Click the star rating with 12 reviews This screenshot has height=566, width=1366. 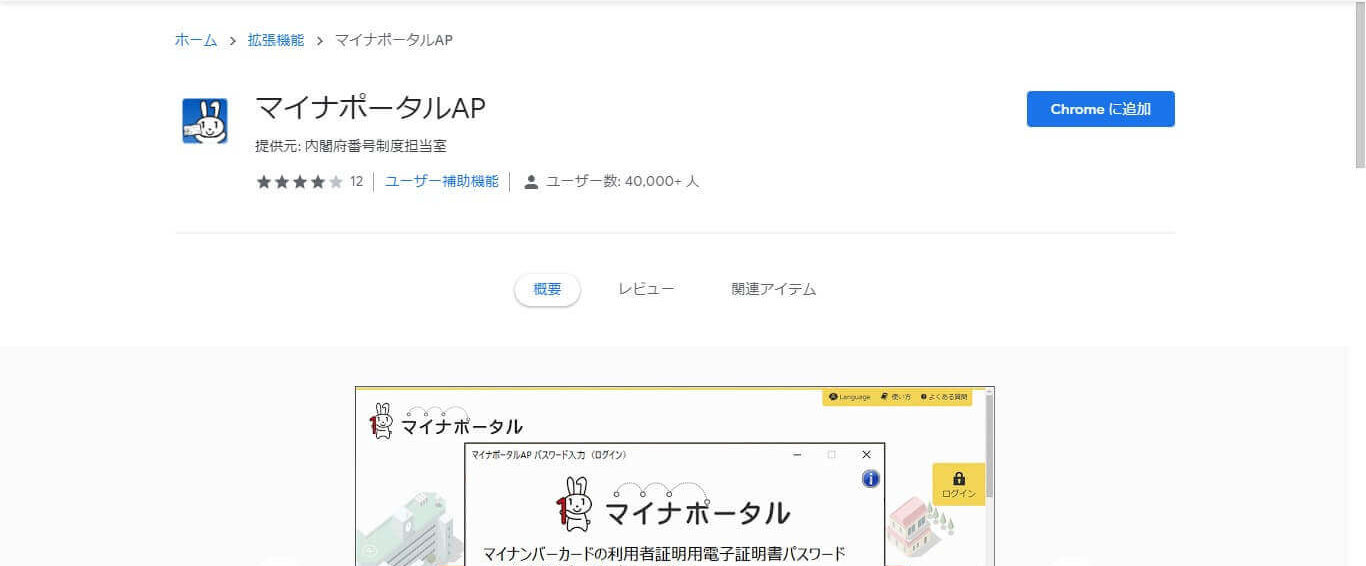[x=309, y=182]
